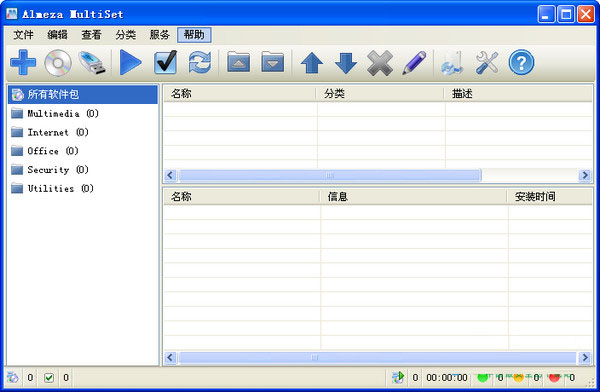The image size is (600, 392).
Task: Open the 服务 menu
Action: (160, 35)
